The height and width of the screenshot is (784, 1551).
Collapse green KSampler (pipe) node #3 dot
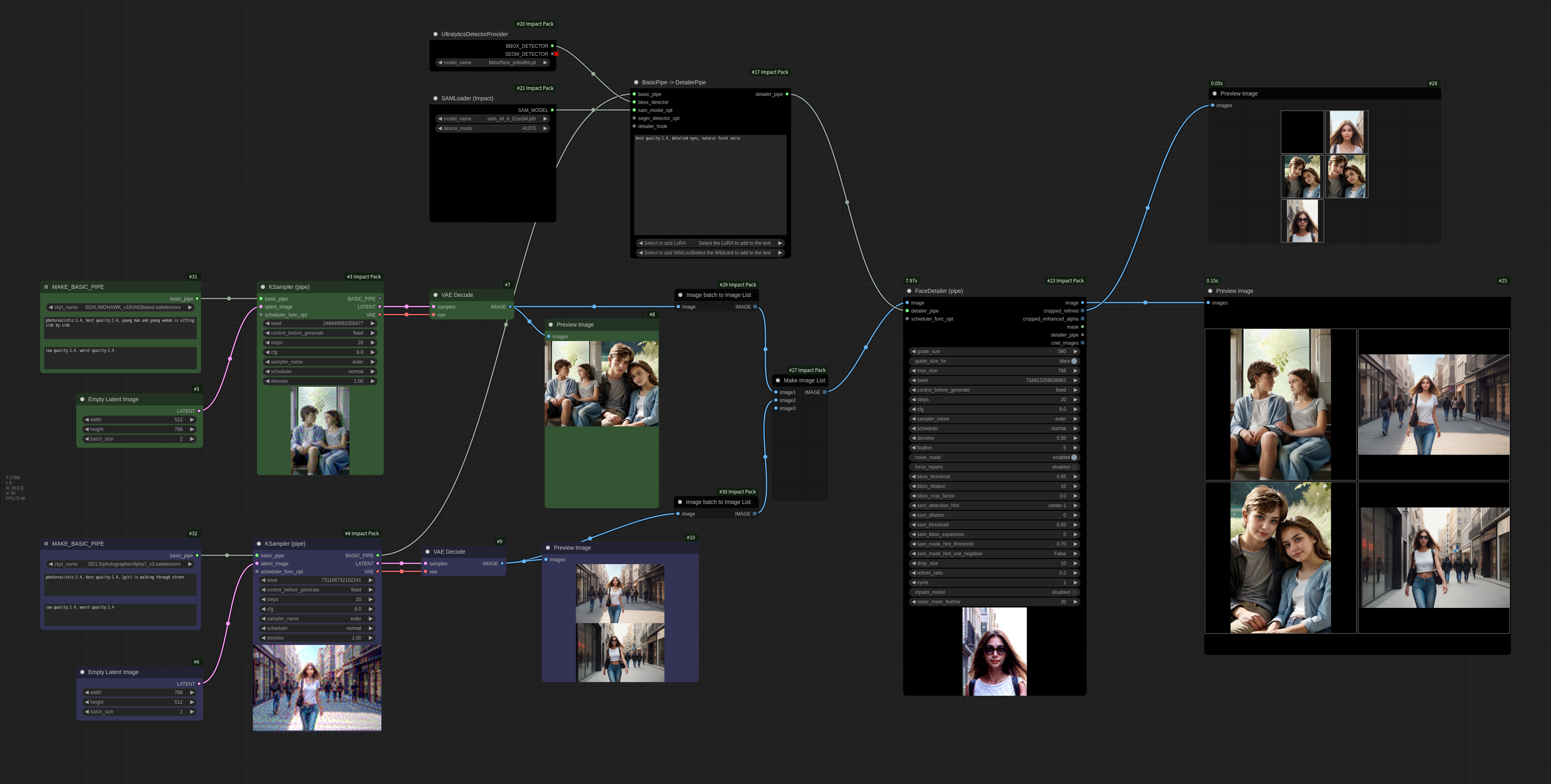tap(263, 287)
